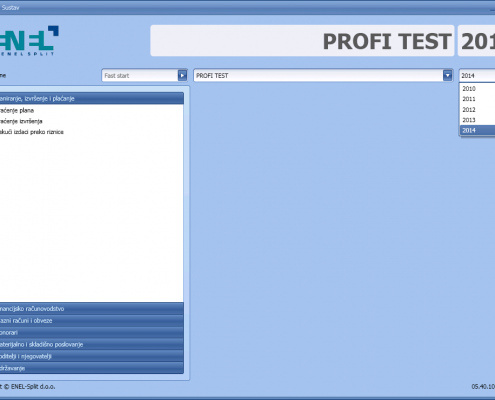Click the Fast start play arrow button

(x=182, y=76)
